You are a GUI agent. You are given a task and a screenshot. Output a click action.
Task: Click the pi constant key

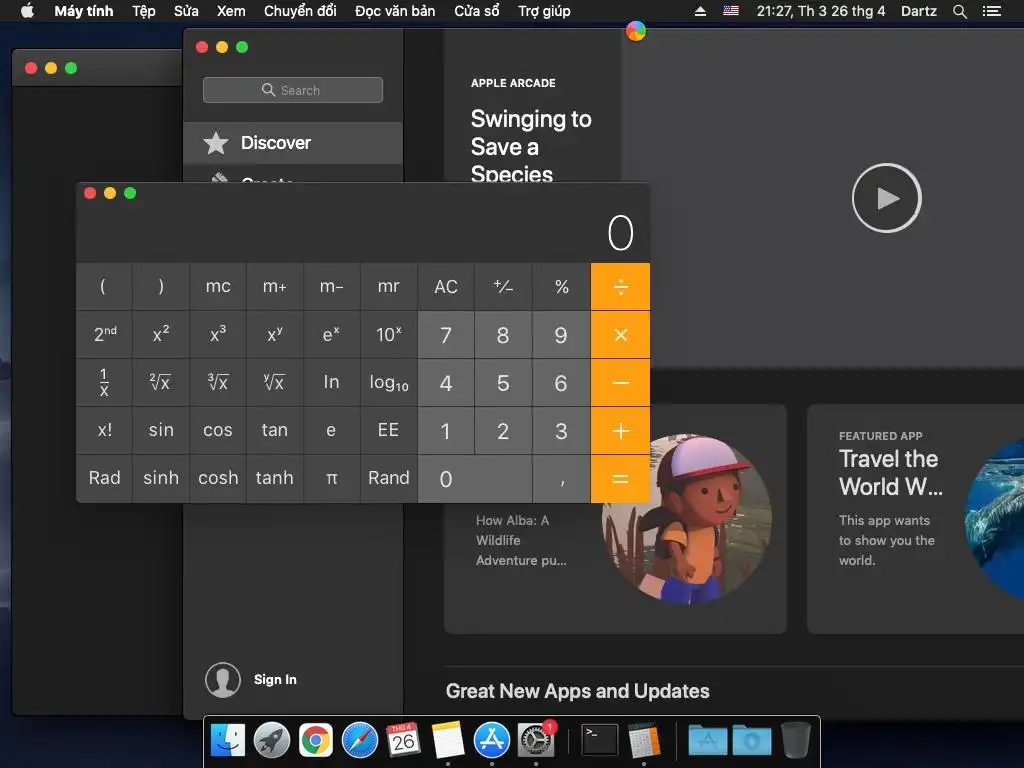pyautogui.click(x=332, y=479)
